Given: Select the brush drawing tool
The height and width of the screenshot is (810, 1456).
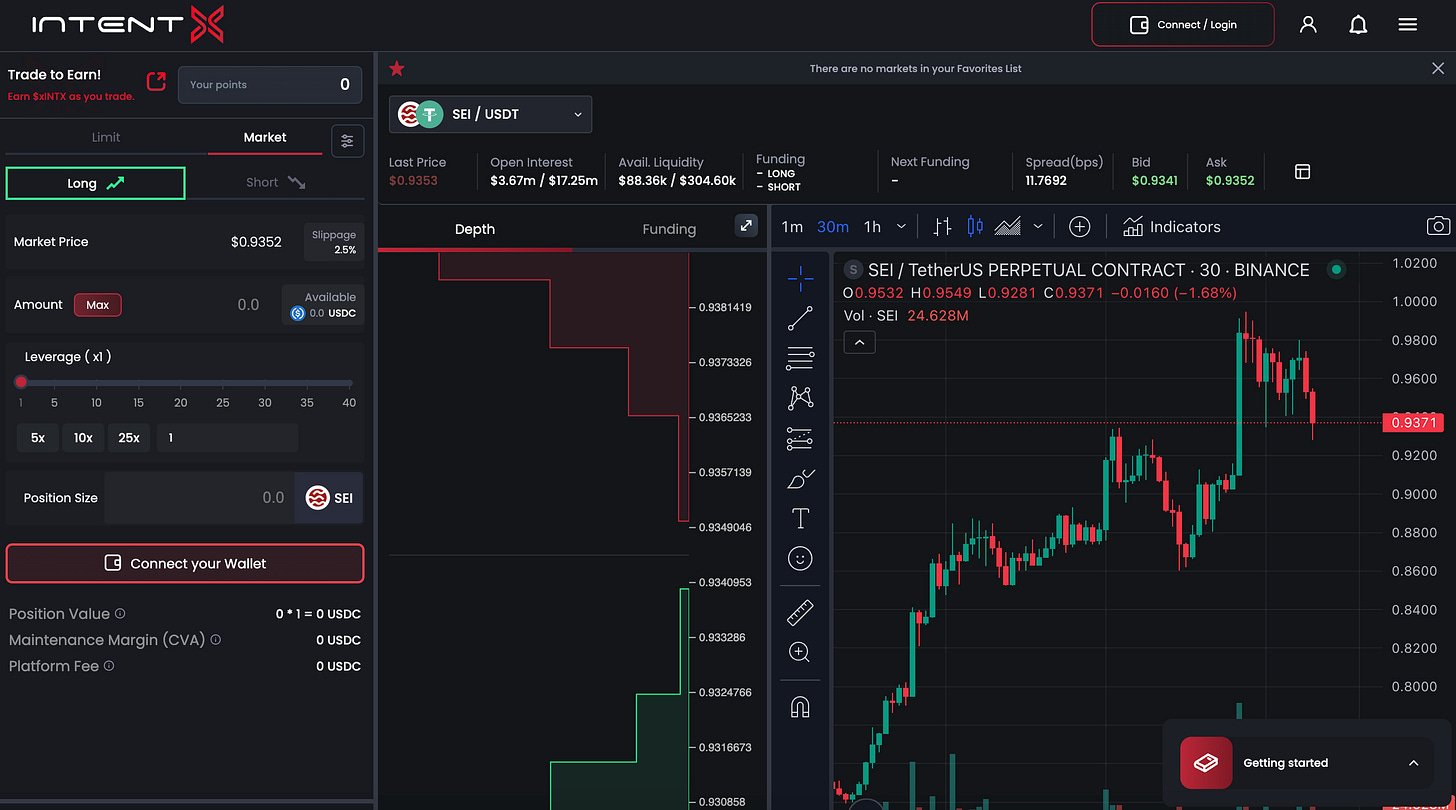Looking at the screenshot, I should [801, 479].
